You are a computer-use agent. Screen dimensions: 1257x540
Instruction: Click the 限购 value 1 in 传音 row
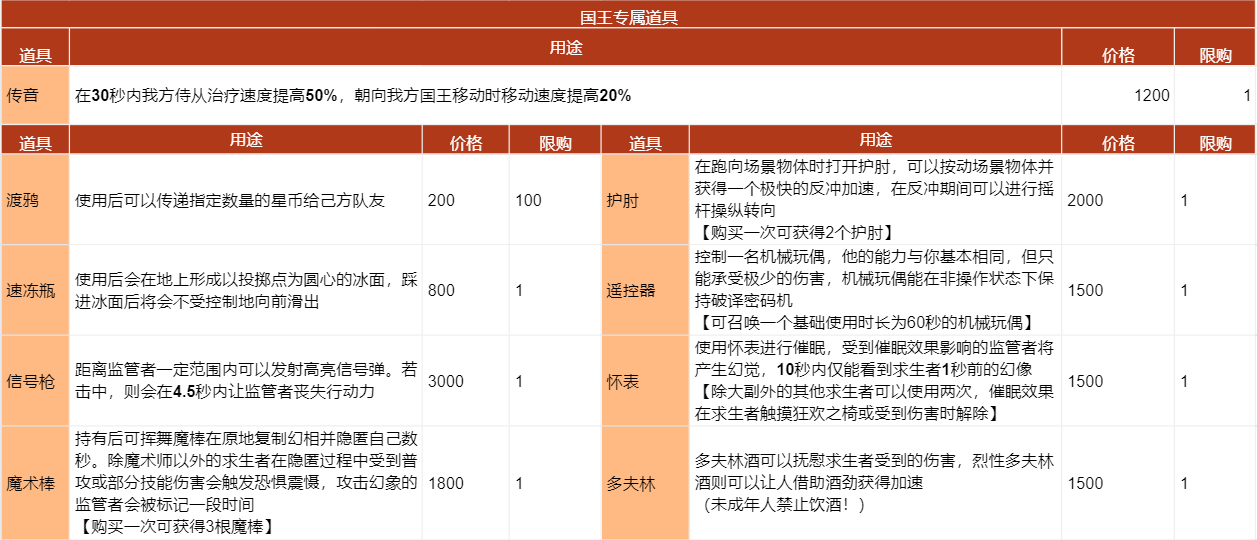(x=1247, y=96)
